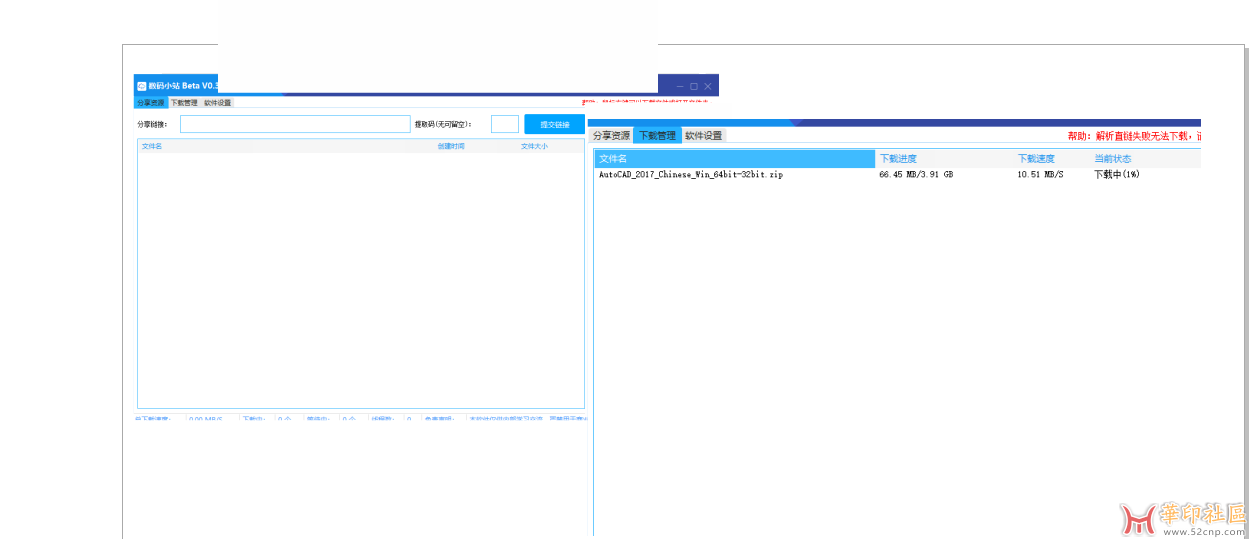The height and width of the screenshot is (539, 1249).
Task: Open 分享资源 tab in left window
Action: tap(151, 103)
